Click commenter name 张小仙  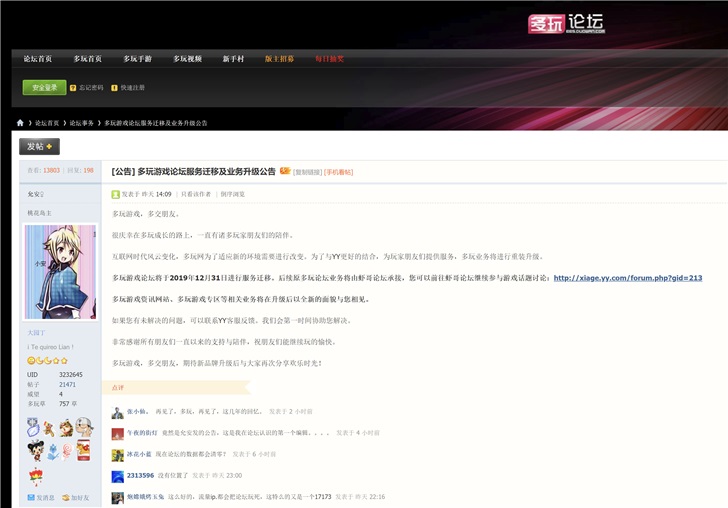[x=137, y=411]
